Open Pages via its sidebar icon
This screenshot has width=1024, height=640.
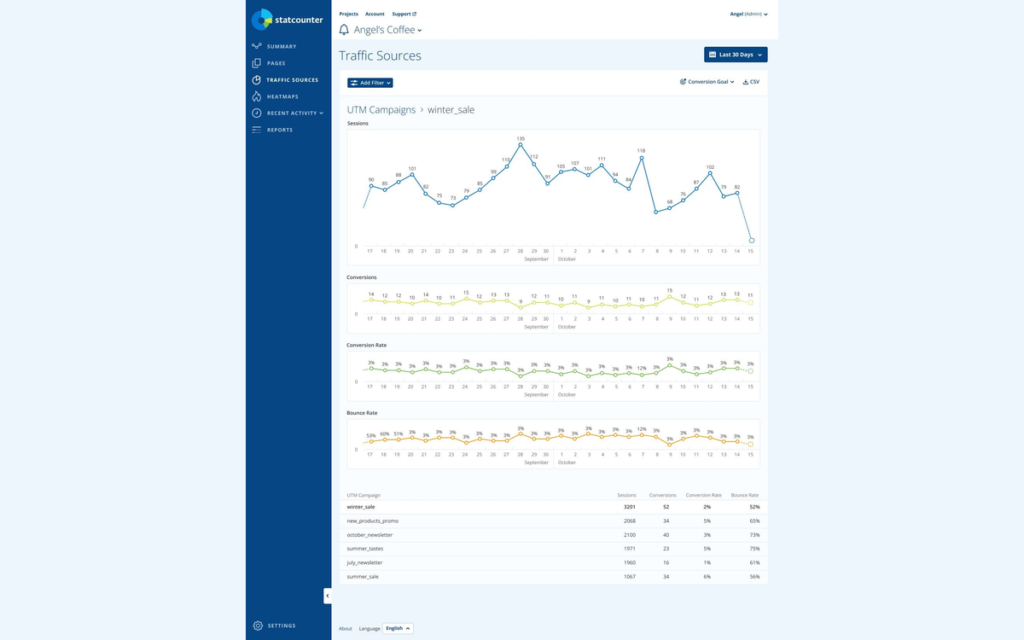pos(257,63)
